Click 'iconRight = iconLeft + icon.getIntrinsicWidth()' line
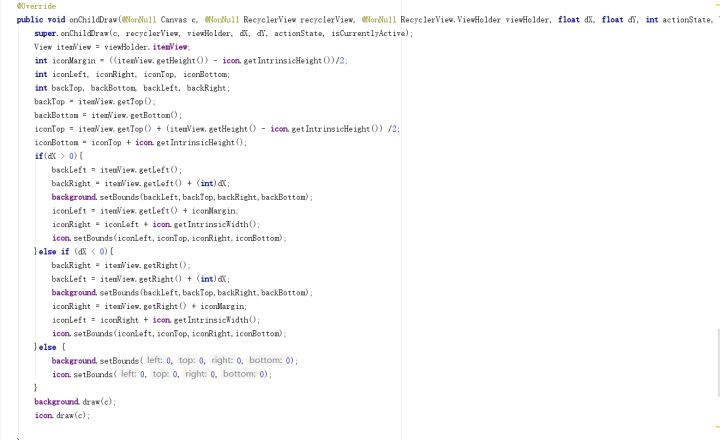This screenshot has height=440, width=720. click(156, 224)
